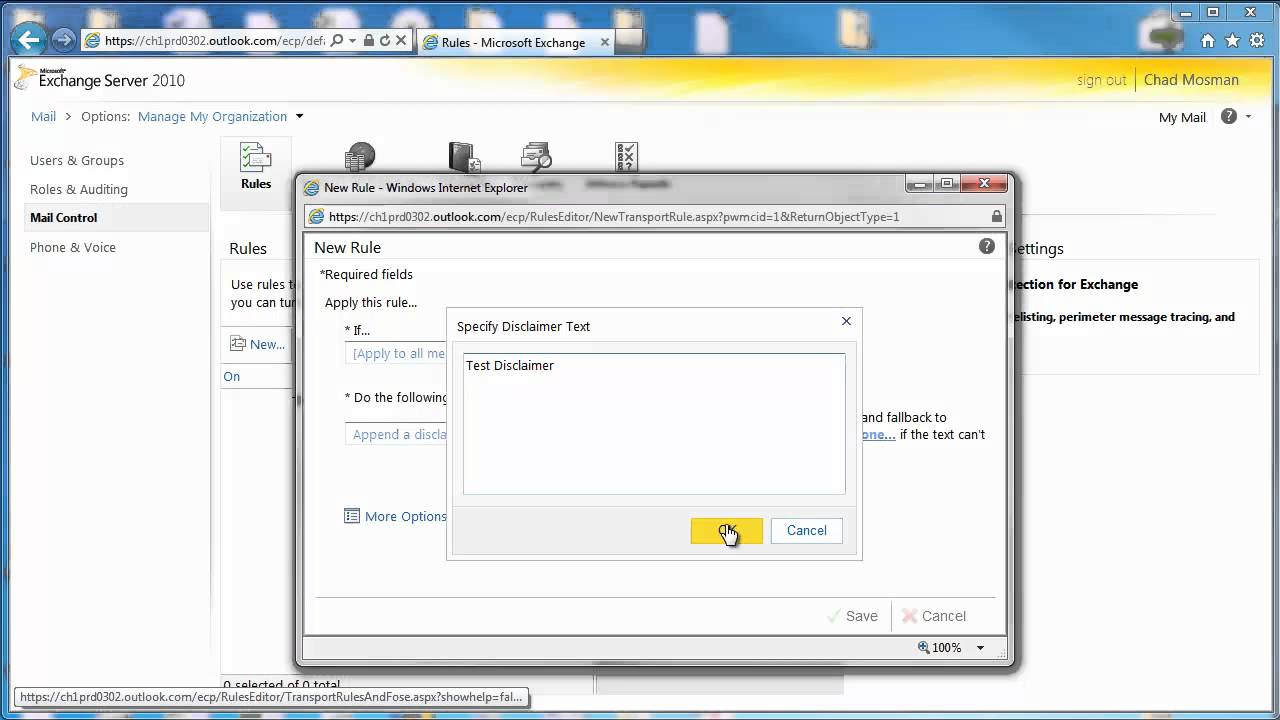This screenshot has height=720, width=1280.
Task: Select Users & Groups in sidebar
Action: [77, 160]
